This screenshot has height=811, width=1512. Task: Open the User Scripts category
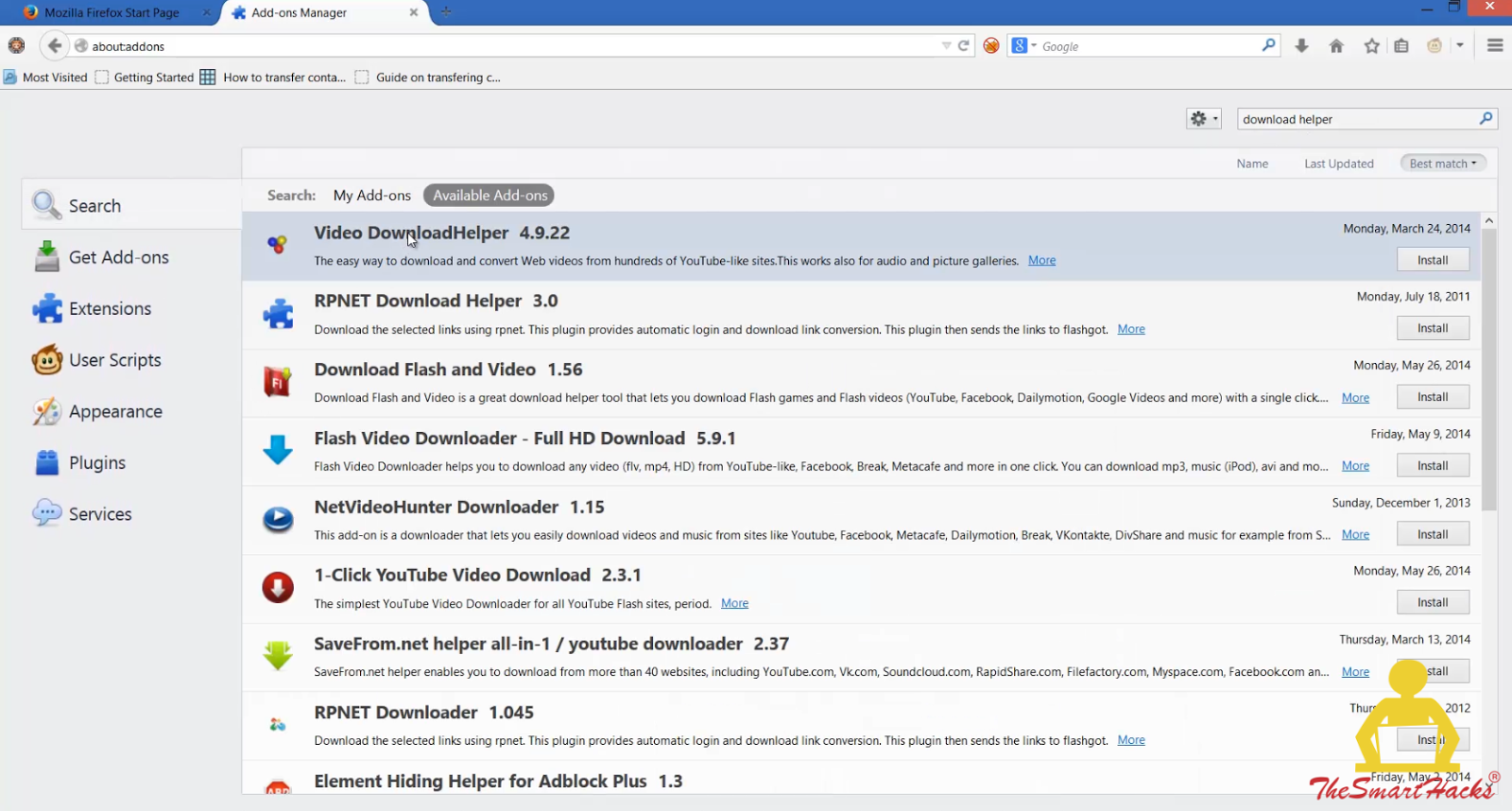[x=131, y=360]
